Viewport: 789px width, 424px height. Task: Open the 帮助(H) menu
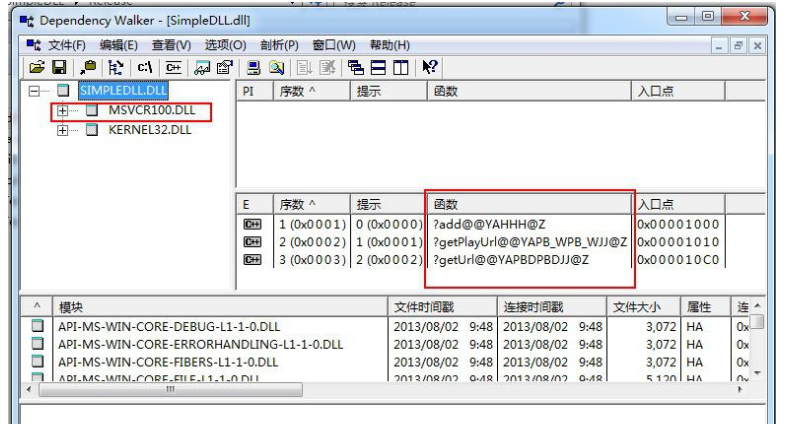coord(389,45)
